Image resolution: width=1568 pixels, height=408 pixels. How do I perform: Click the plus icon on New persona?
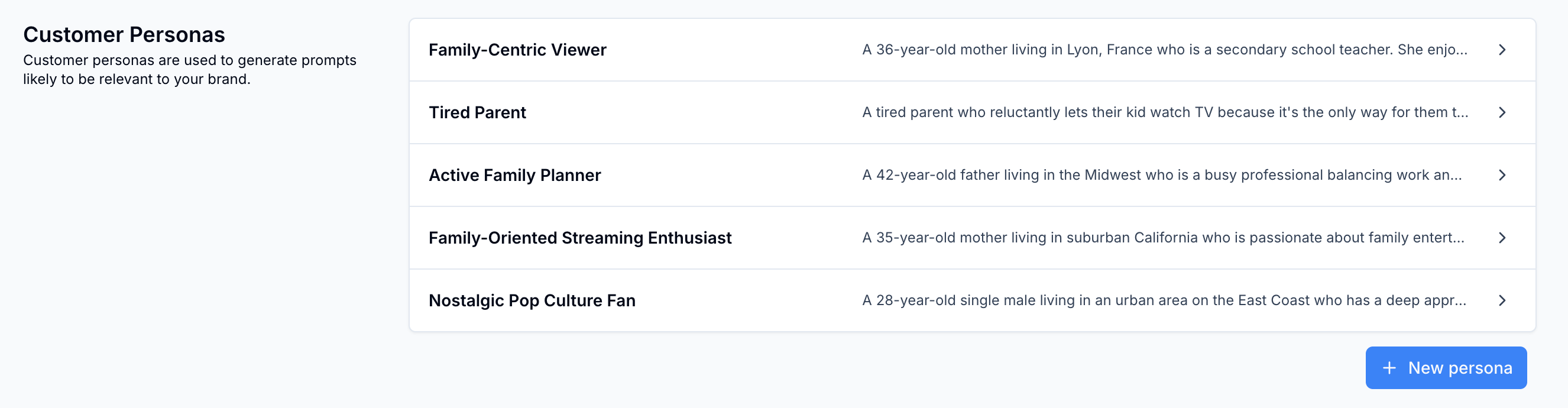click(x=1389, y=368)
